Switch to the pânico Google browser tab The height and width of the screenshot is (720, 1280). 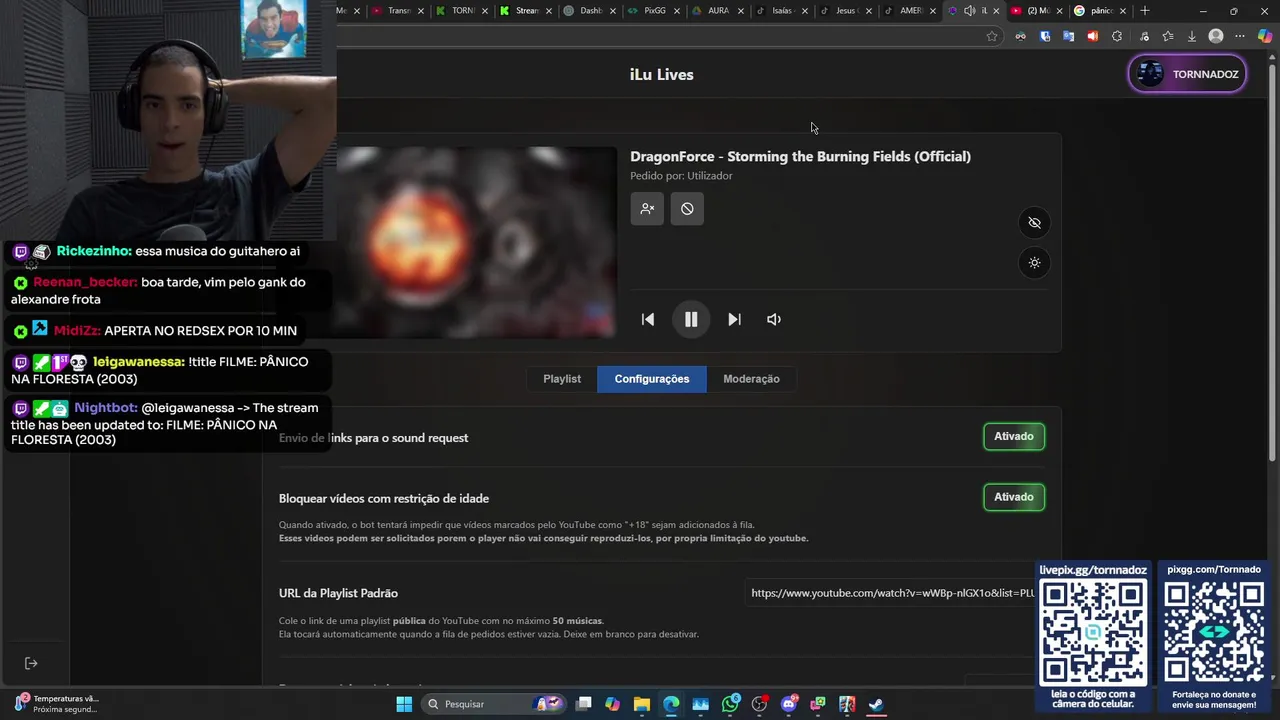[x=1099, y=11]
